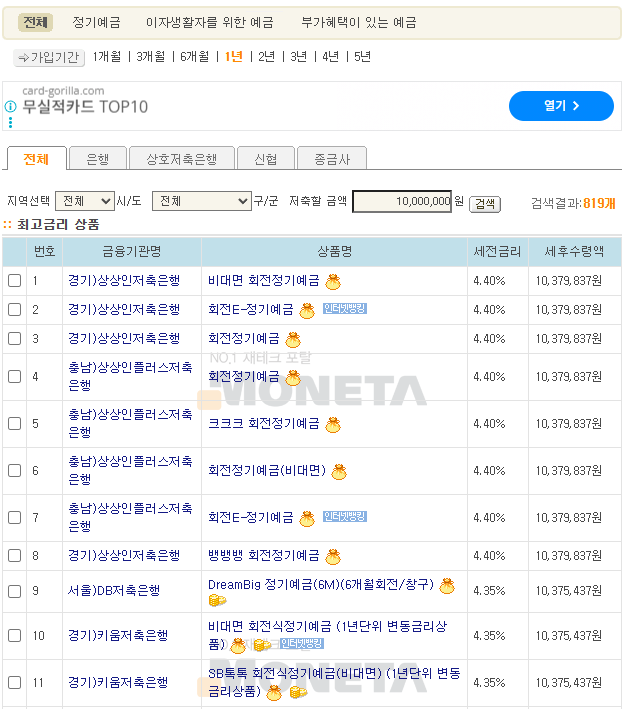Click the 인터넷뱅킹 badge in row 7
This screenshot has width=625, height=709.
pyautogui.click(x=345, y=517)
